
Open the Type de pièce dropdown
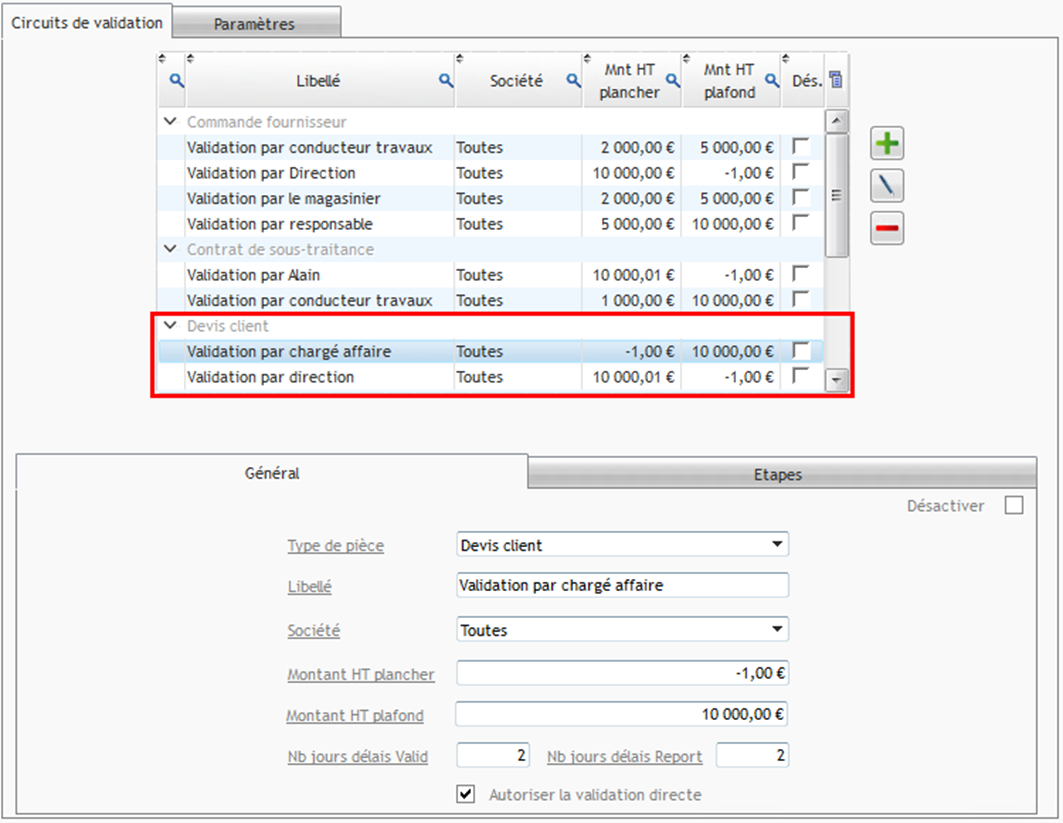(x=778, y=544)
